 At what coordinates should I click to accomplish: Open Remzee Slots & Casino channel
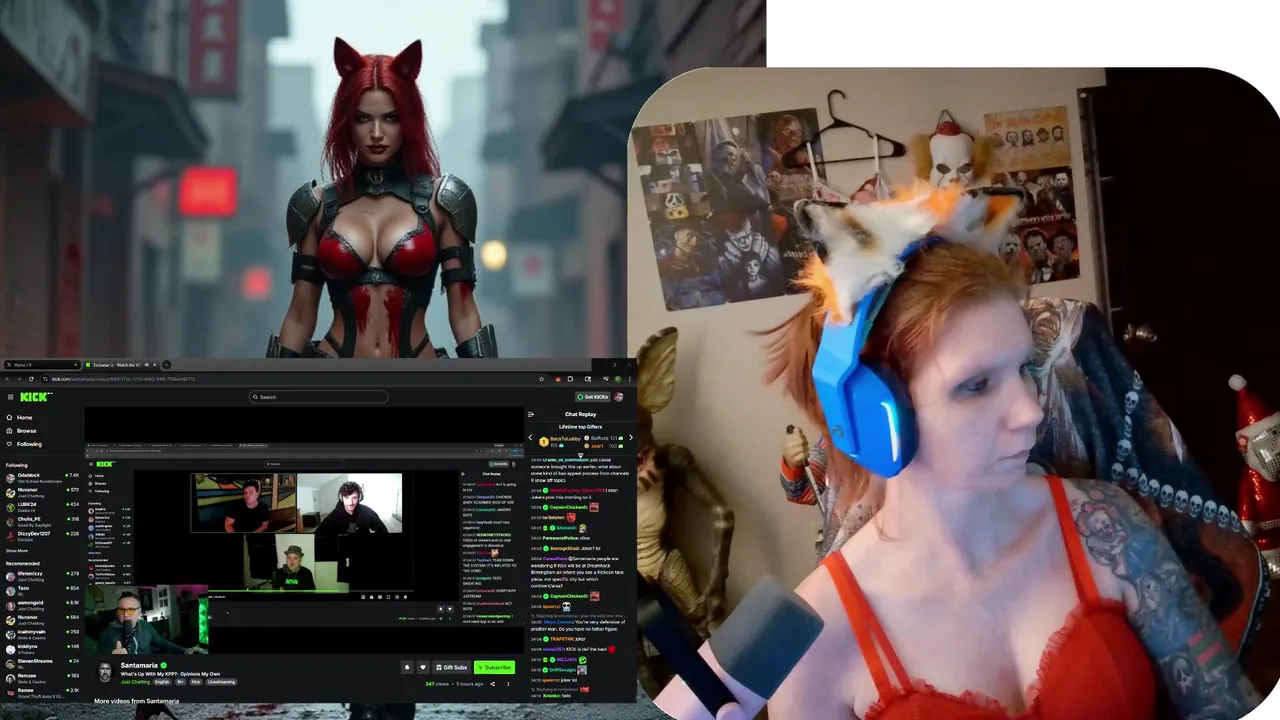(x=42, y=677)
